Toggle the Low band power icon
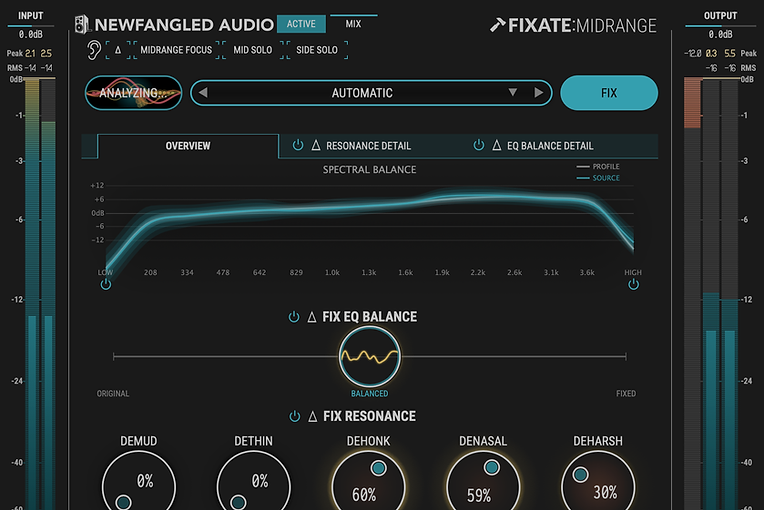 pos(106,284)
